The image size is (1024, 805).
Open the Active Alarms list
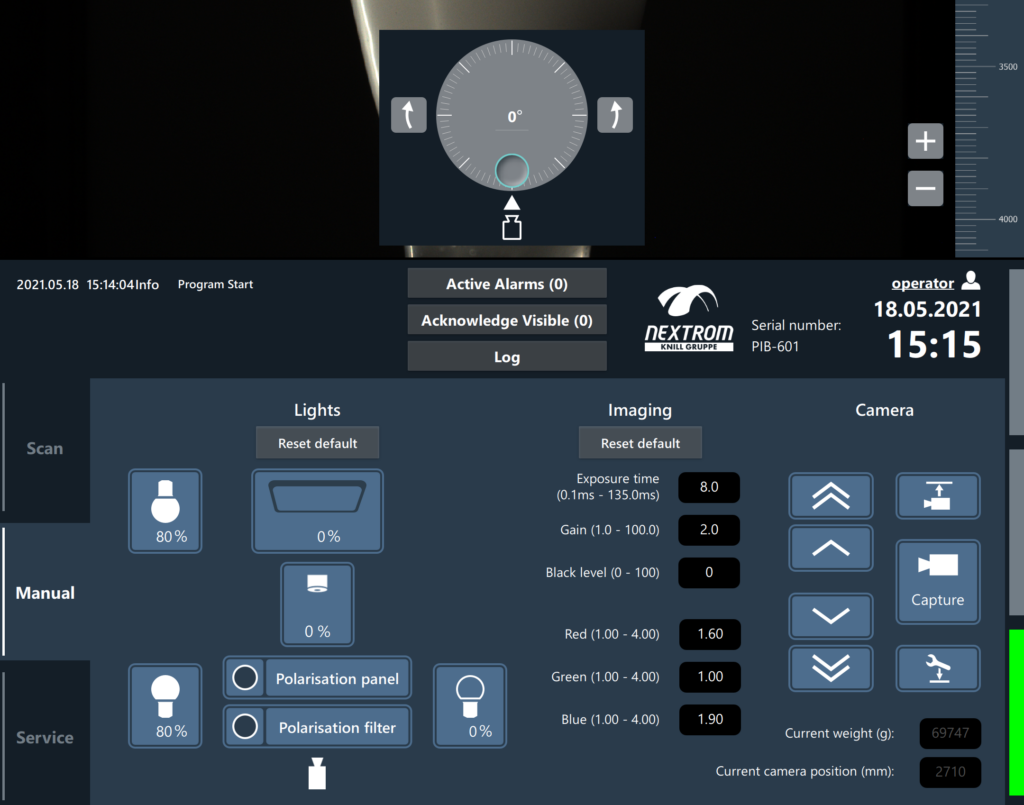click(507, 284)
